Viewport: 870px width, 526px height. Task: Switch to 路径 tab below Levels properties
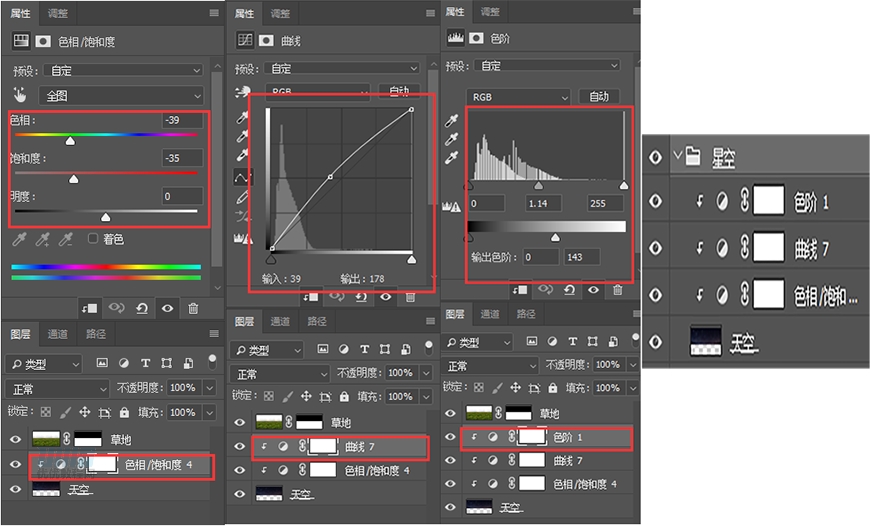[x=526, y=314]
